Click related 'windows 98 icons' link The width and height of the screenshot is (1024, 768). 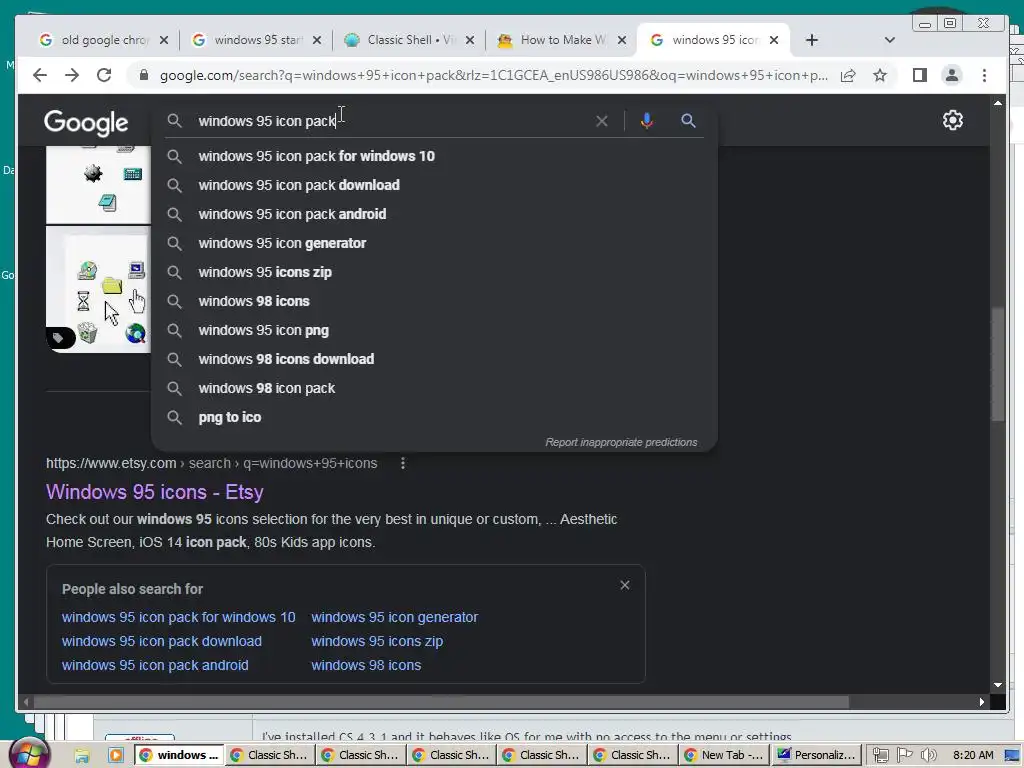click(x=366, y=665)
